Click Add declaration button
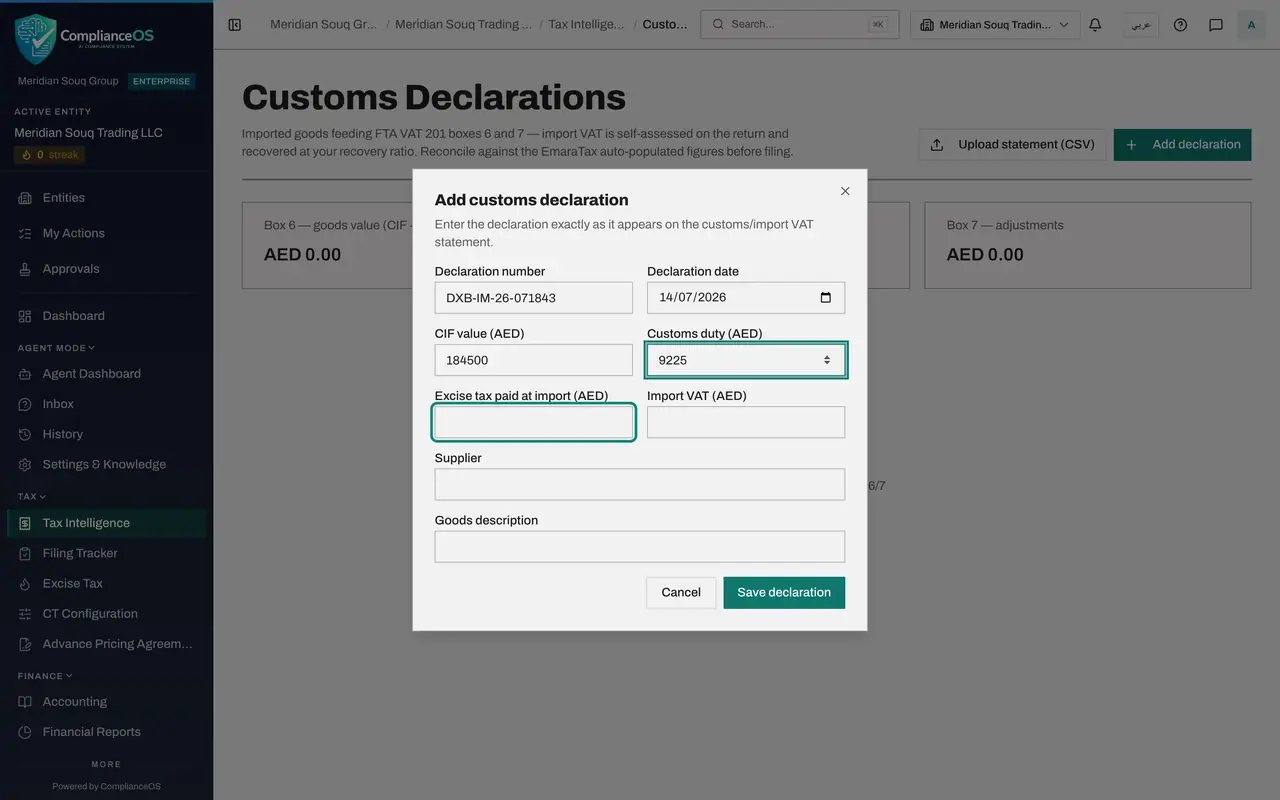Viewport: 1280px width, 800px height. (1182, 144)
